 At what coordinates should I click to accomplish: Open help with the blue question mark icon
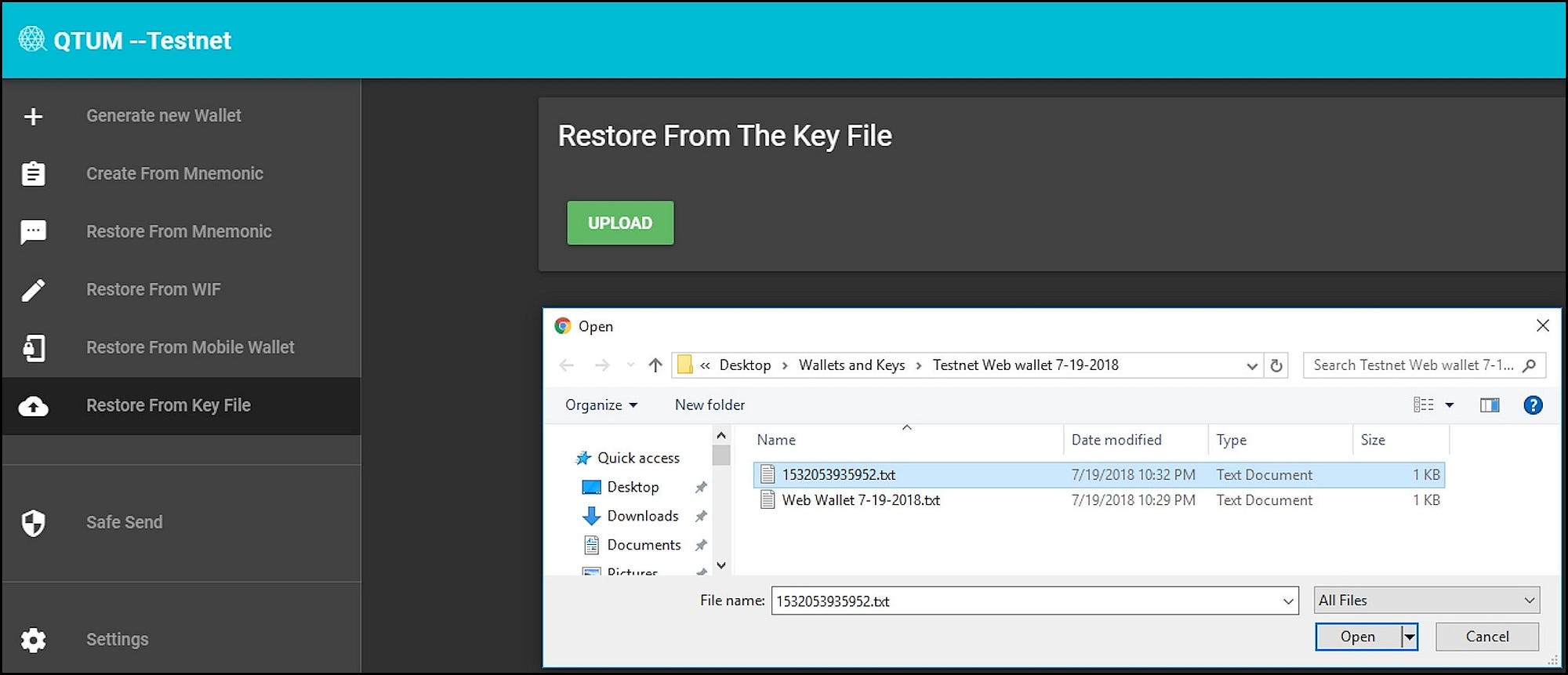(x=1533, y=405)
